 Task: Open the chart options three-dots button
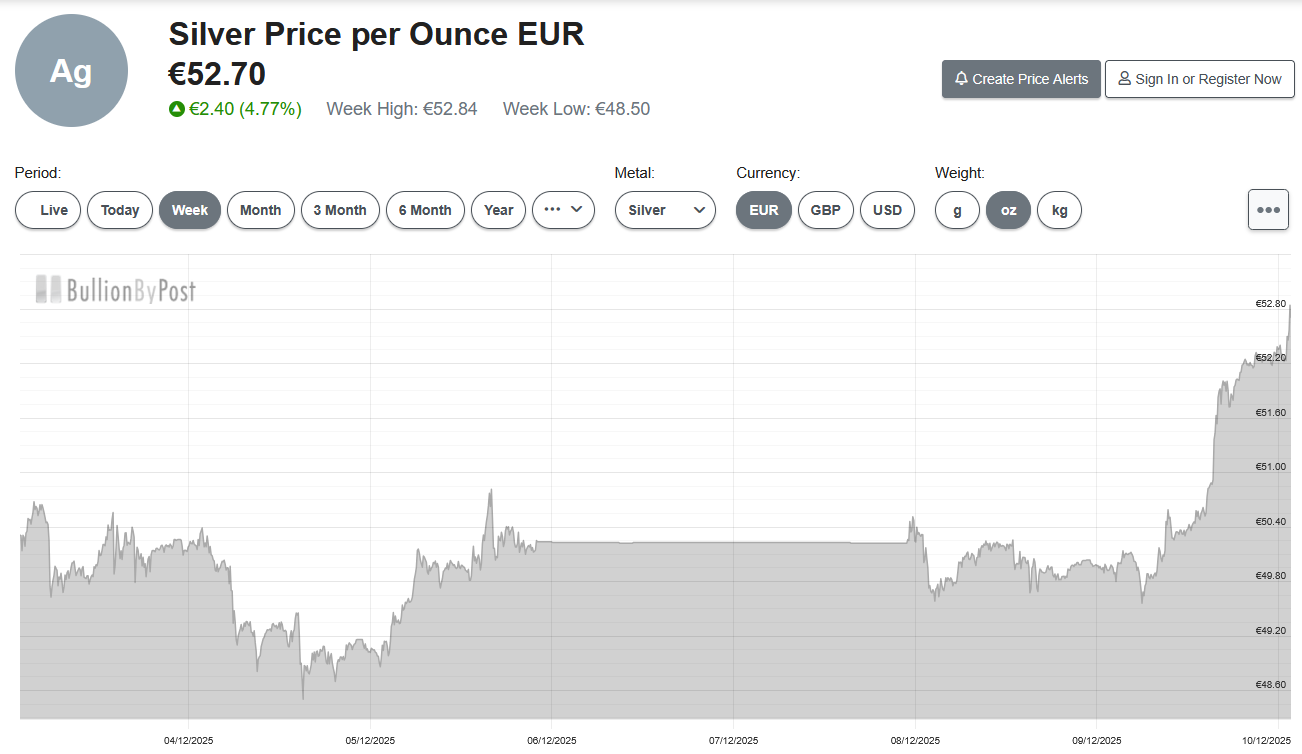[x=1268, y=210]
